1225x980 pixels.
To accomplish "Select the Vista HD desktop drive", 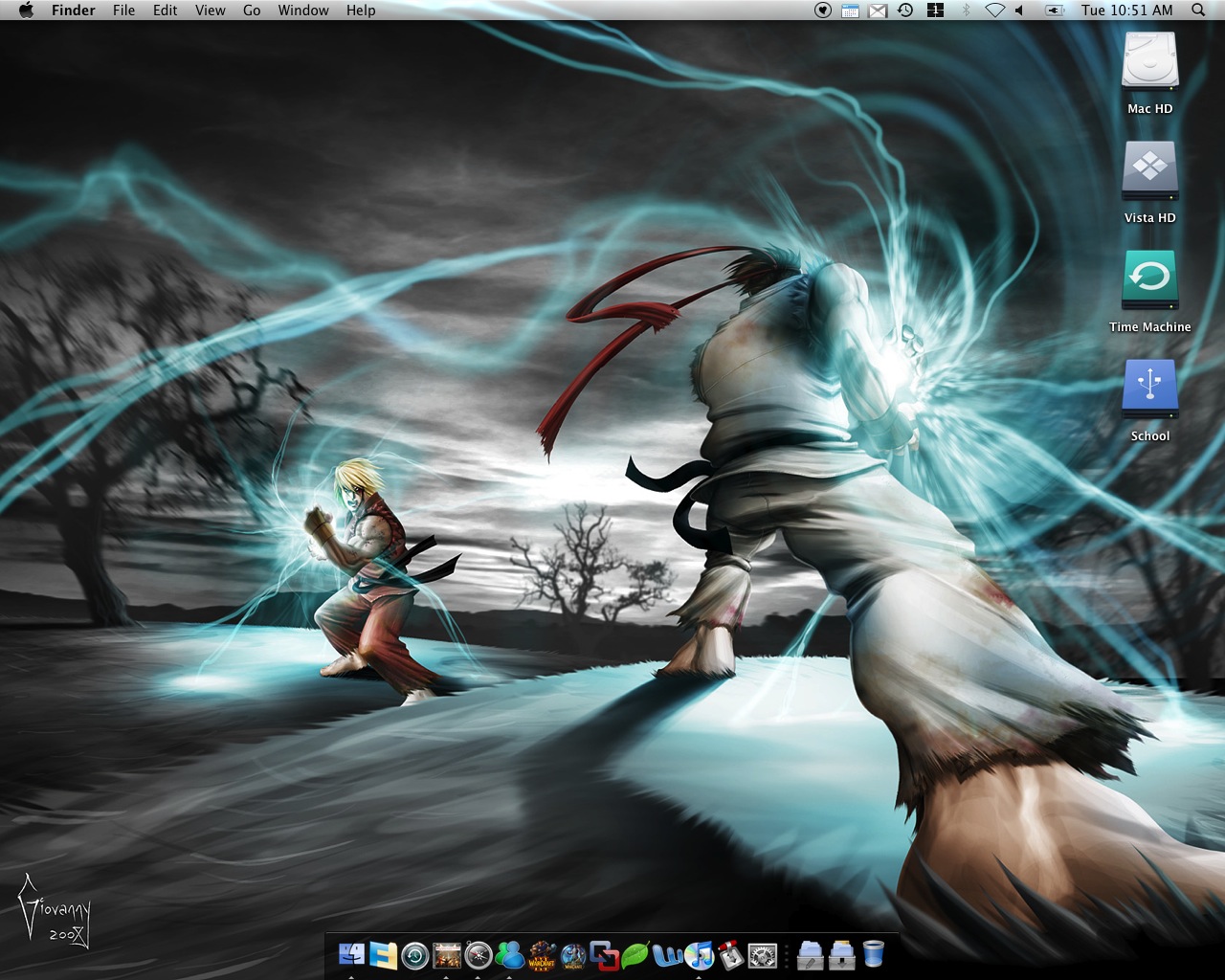I will click(x=1149, y=172).
